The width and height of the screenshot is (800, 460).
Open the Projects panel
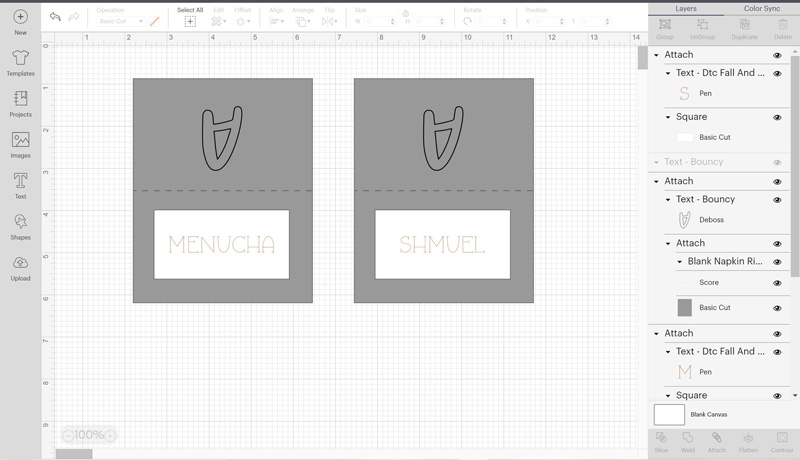pyautogui.click(x=20, y=98)
